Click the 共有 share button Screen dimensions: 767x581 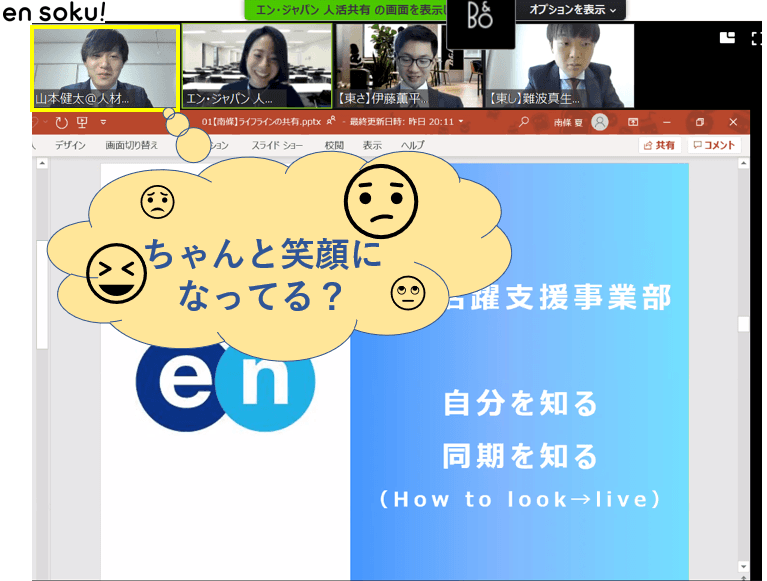point(660,145)
